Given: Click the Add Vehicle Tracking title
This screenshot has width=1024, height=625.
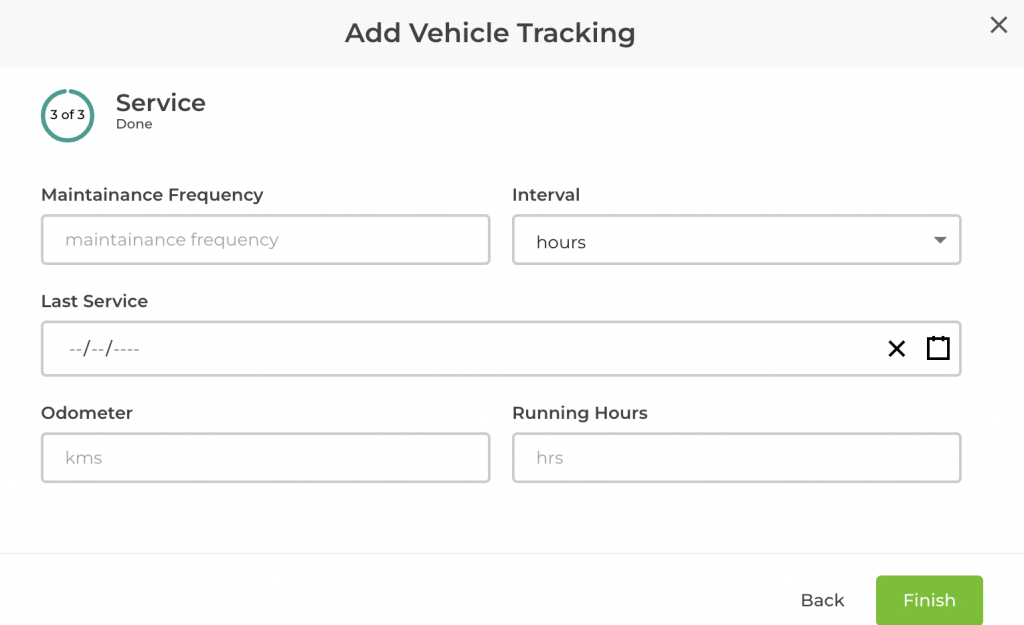Looking at the screenshot, I should click(490, 33).
